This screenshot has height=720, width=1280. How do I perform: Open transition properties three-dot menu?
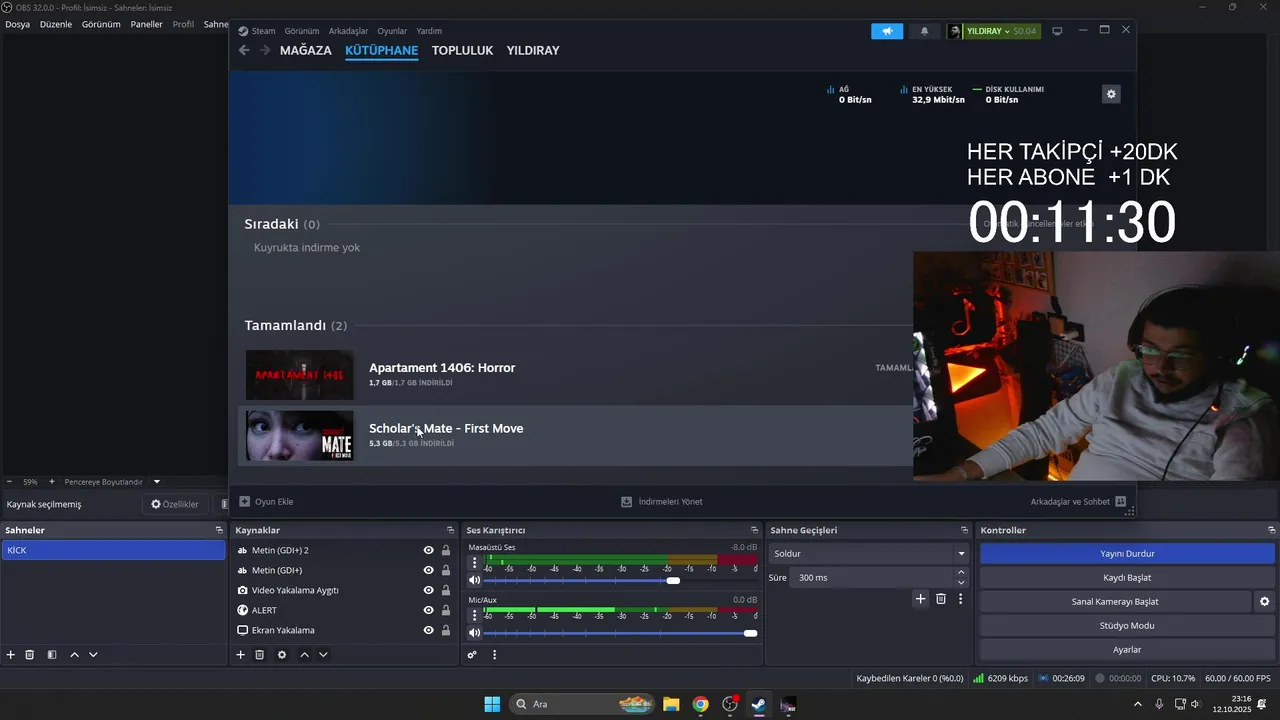pyautogui.click(x=961, y=599)
